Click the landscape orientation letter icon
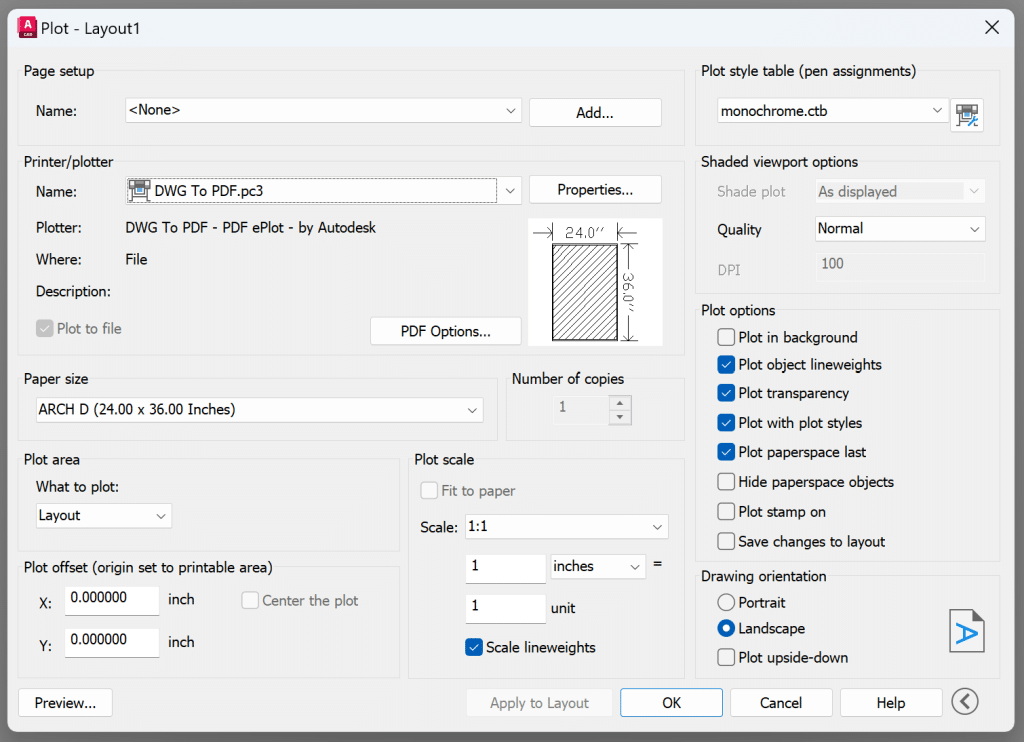The image size is (1024, 742). coord(966,630)
